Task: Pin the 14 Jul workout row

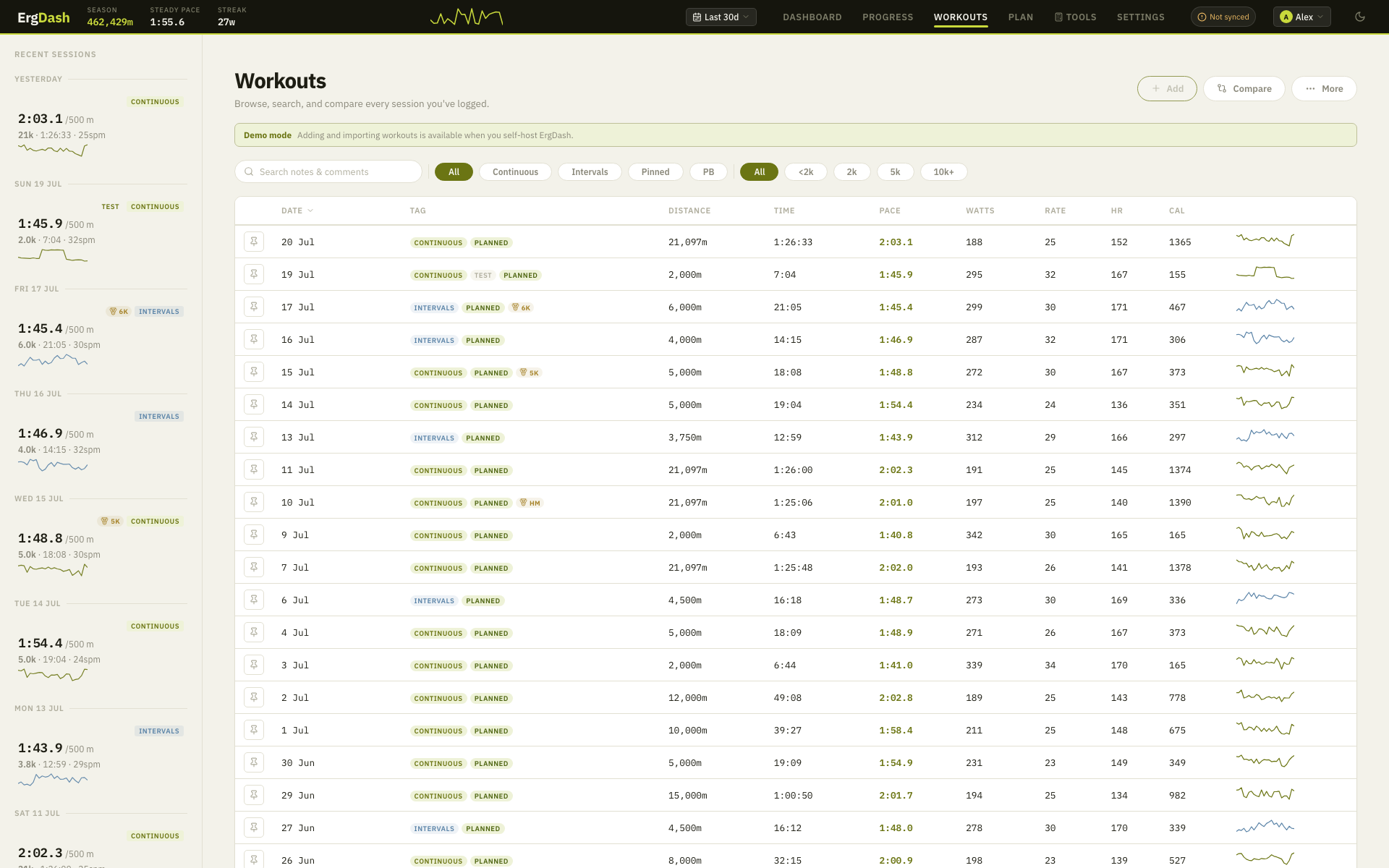Action: tap(254, 404)
